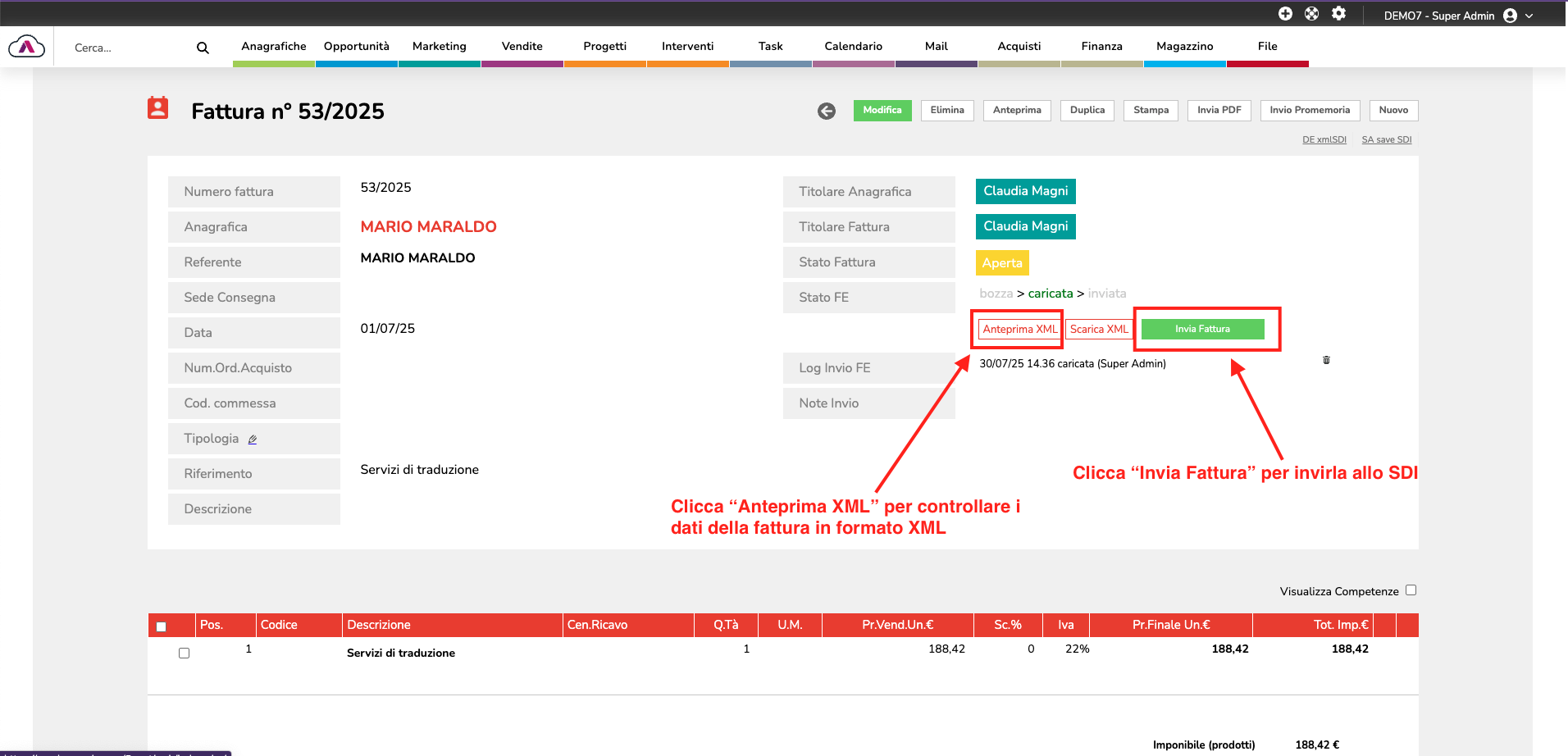Toggle the select-all checkbox in table header
Screen dimensions: 1568x756
pyautogui.click(x=162, y=626)
